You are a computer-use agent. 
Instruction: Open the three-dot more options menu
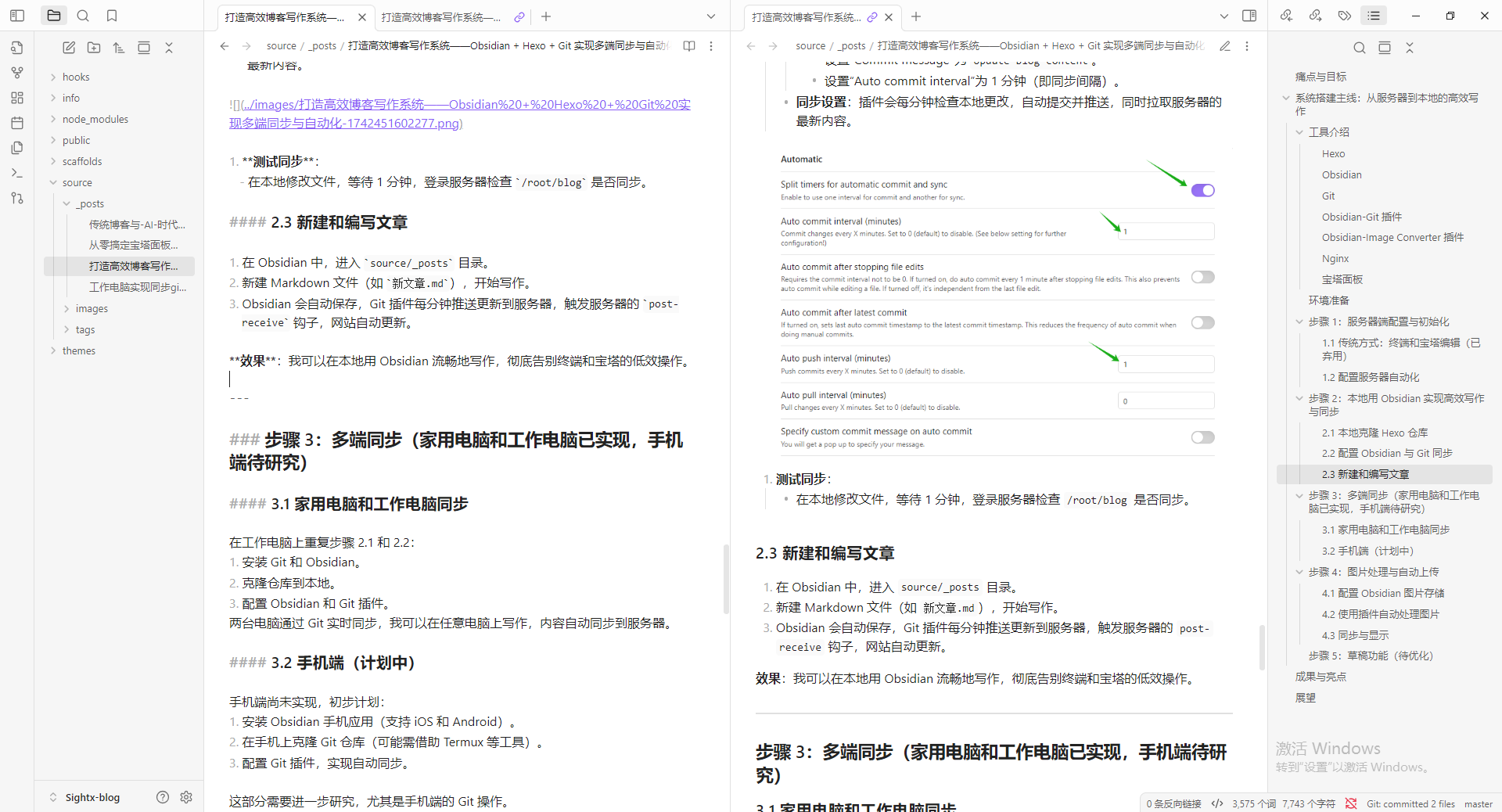(711, 46)
